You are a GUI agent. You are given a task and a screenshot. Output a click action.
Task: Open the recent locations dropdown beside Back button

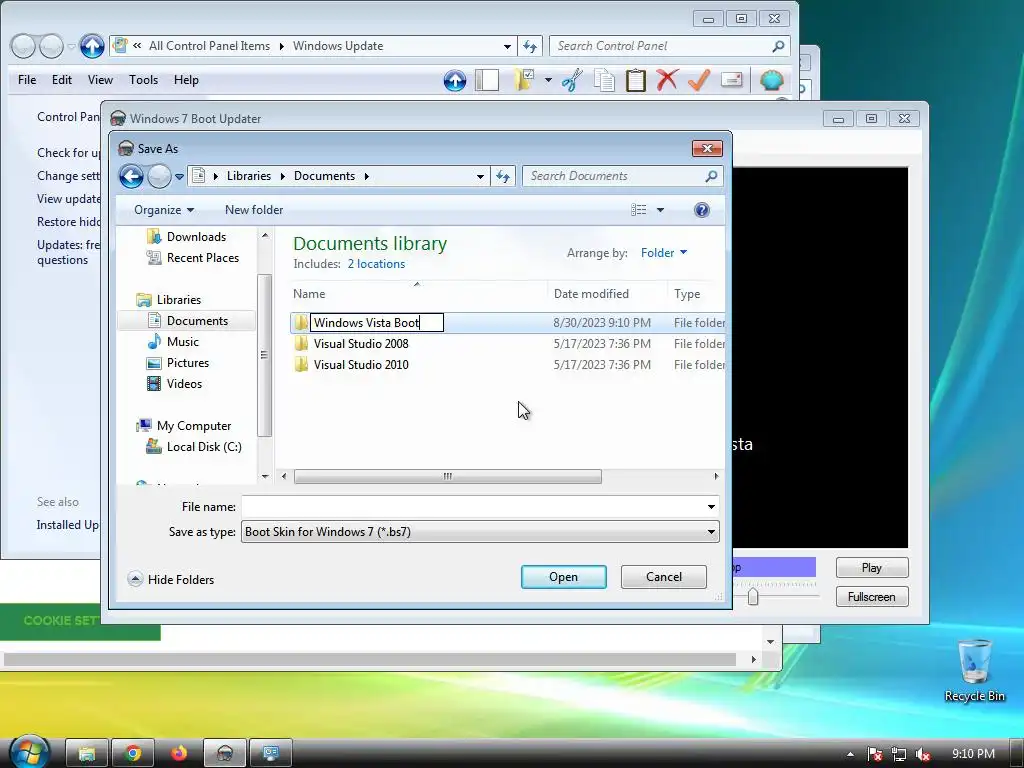coord(179,176)
